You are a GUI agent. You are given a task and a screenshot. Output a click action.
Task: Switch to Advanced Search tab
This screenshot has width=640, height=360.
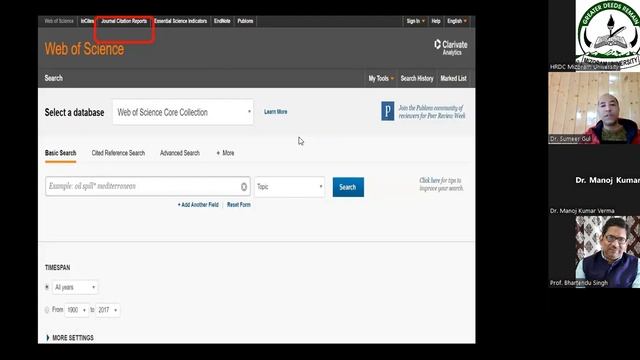pyautogui.click(x=180, y=153)
